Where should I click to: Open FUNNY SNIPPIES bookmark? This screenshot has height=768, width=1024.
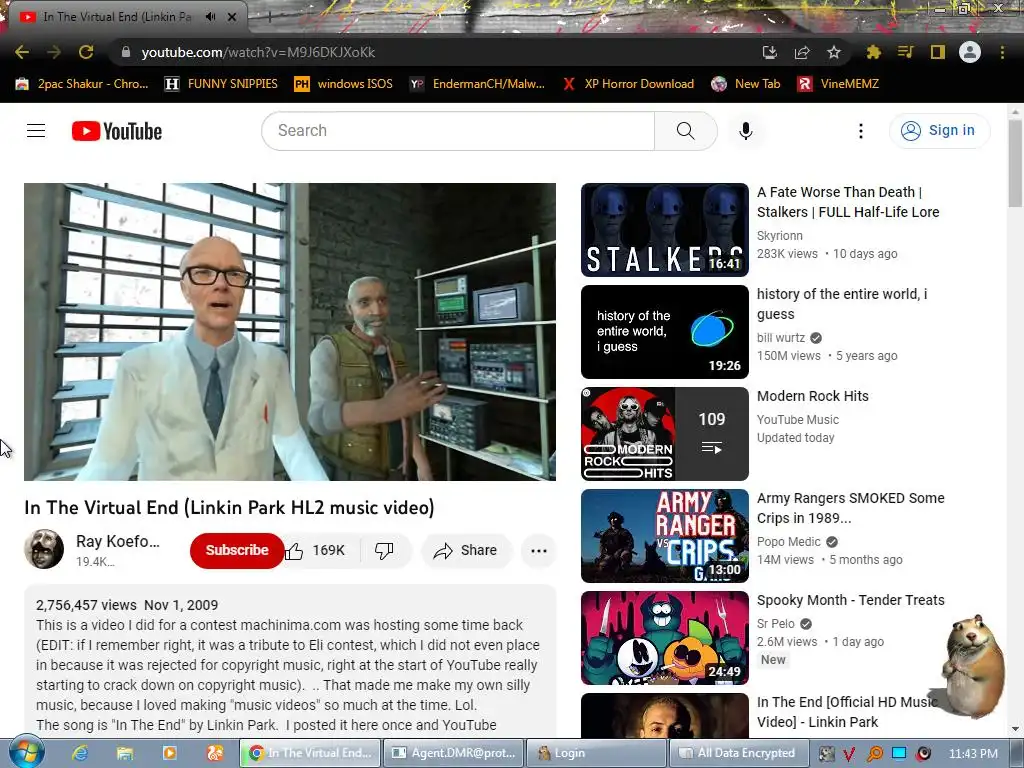pyautogui.click(x=221, y=84)
